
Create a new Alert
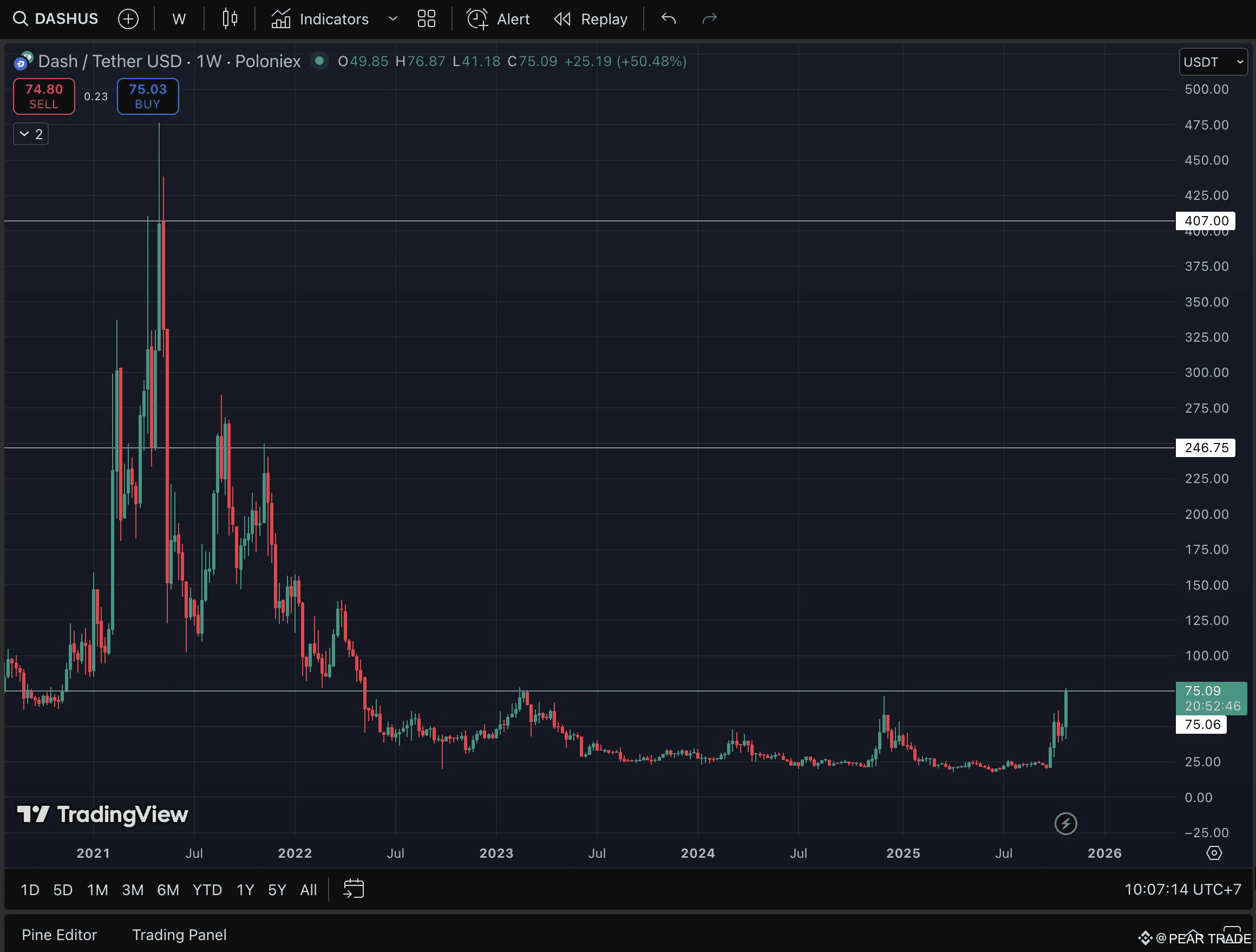[498, 19]
